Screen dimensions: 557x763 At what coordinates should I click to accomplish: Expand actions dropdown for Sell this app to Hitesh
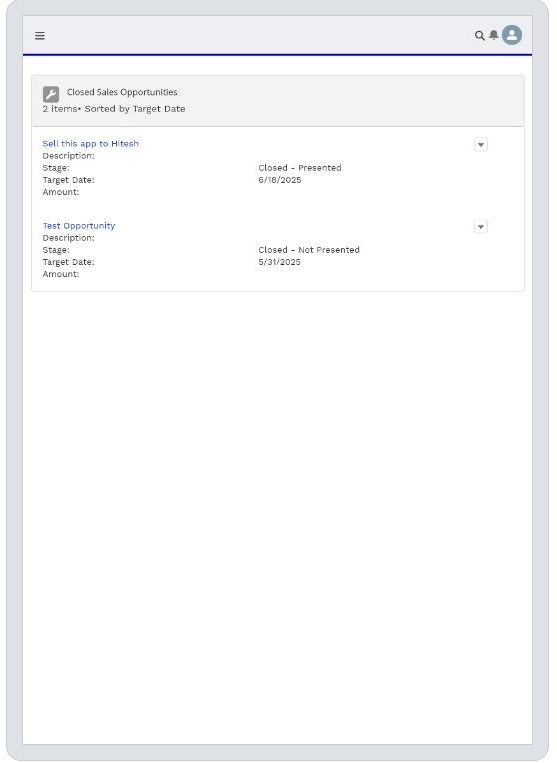pyautogui.click(x=481, y=145)
